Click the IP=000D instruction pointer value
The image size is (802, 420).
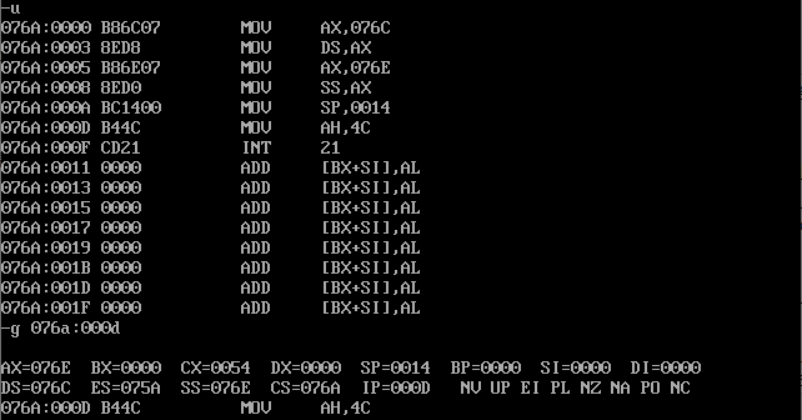(396, 388)
